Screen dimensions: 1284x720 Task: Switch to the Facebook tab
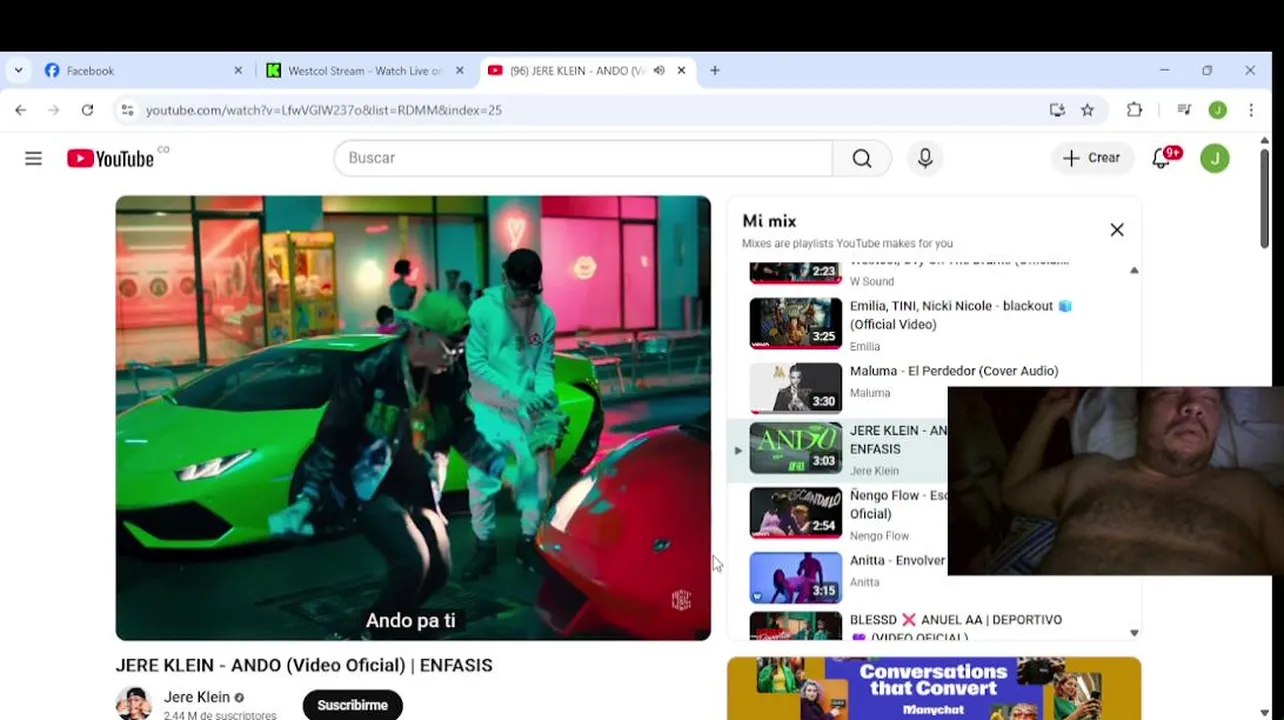pyautogui.click(x=143, y=70)
